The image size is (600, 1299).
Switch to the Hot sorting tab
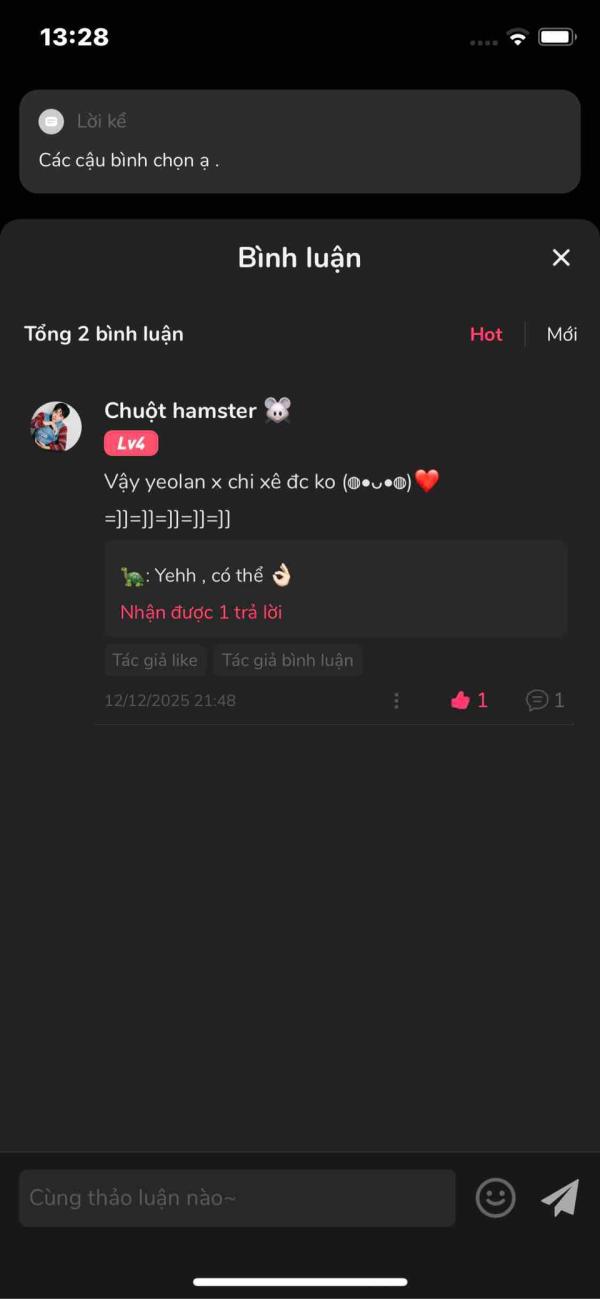(x=486, y=334)
